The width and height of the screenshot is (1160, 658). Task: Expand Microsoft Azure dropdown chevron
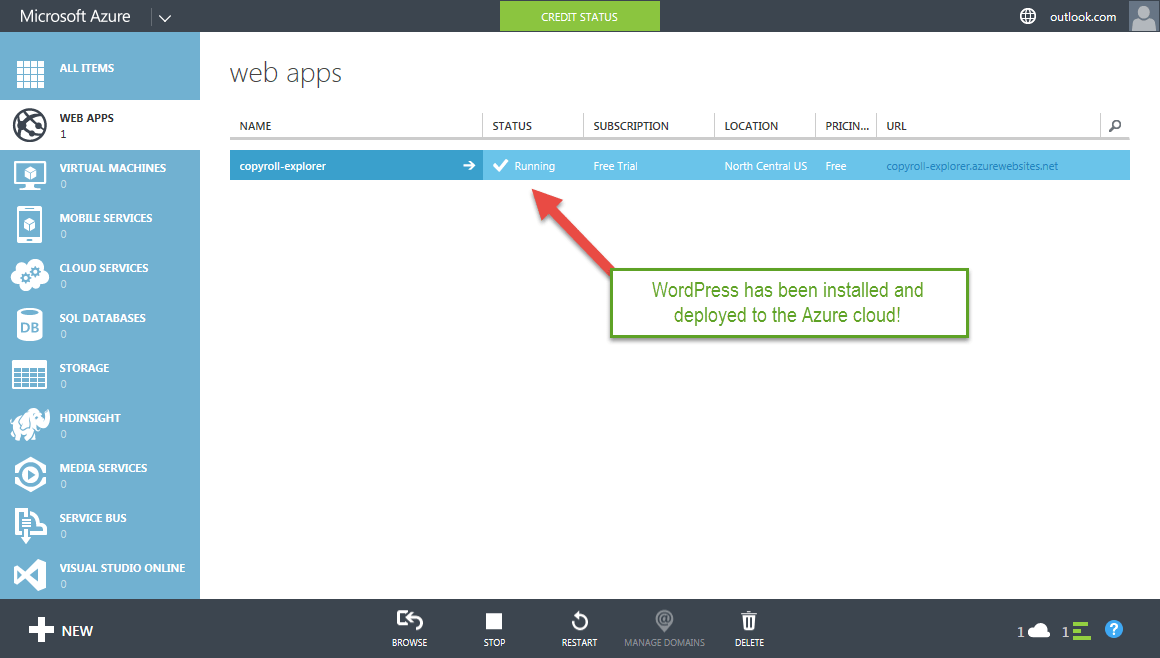(x=165, y=18)
